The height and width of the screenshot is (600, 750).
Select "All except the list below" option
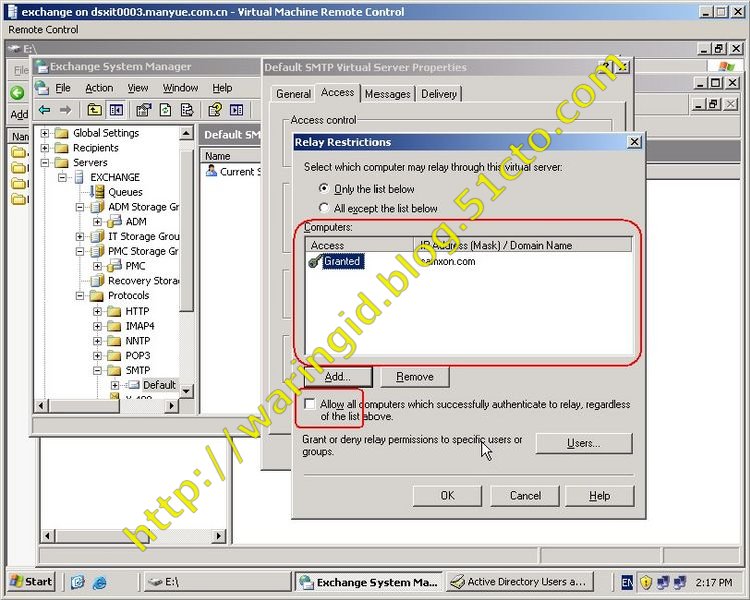323,208
